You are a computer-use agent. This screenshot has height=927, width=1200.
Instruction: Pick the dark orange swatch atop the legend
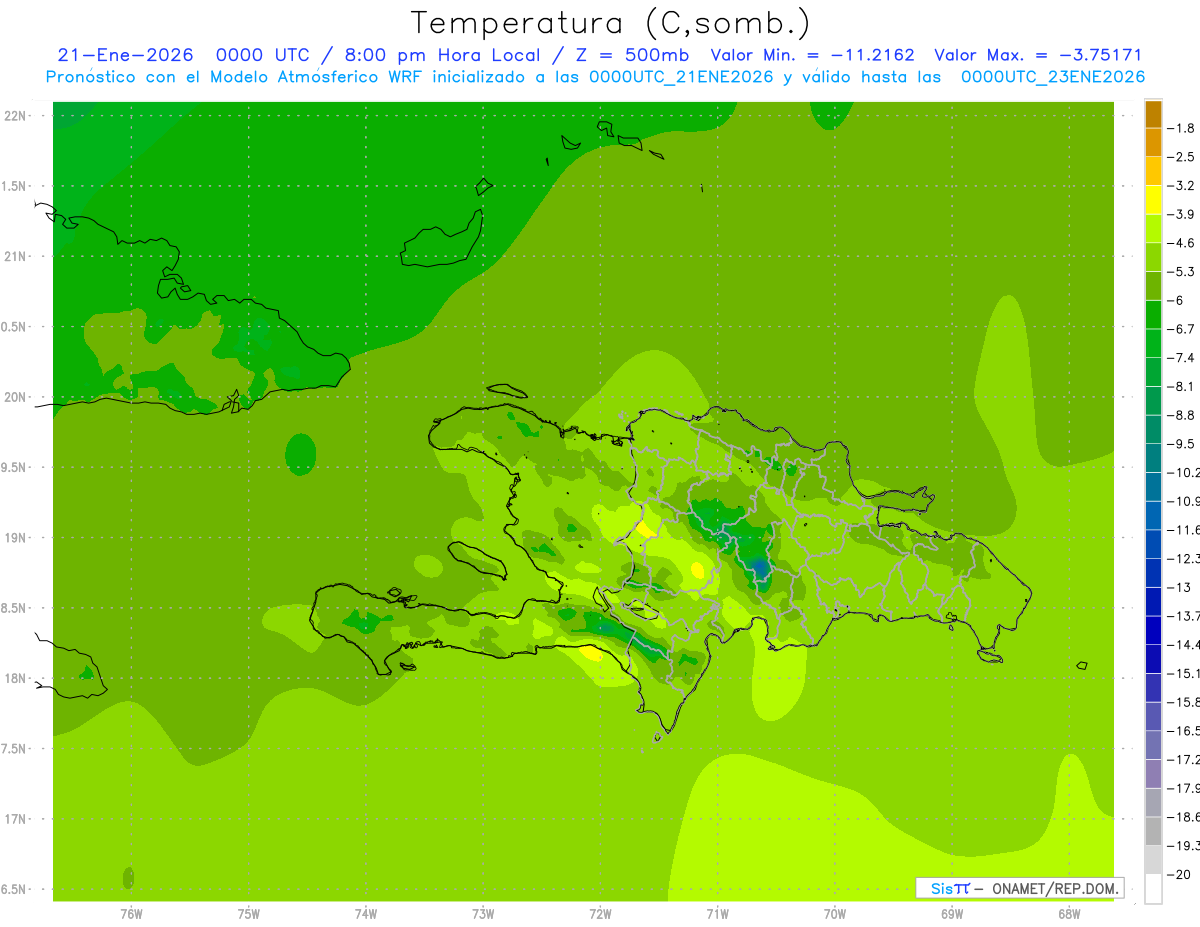[x=1153, y=114]
